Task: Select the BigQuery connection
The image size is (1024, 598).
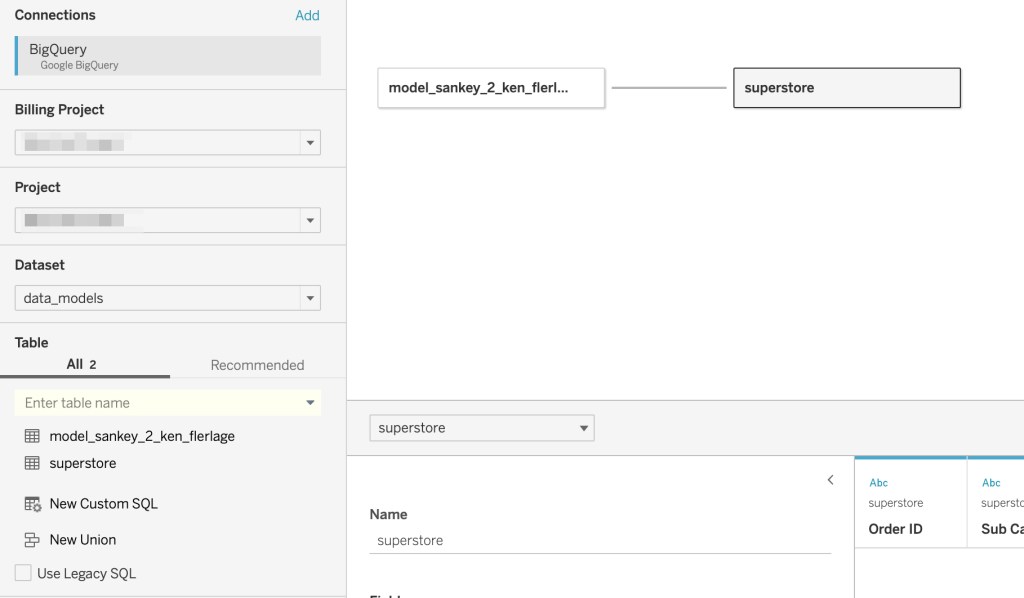Action: [x=168, y=55]
